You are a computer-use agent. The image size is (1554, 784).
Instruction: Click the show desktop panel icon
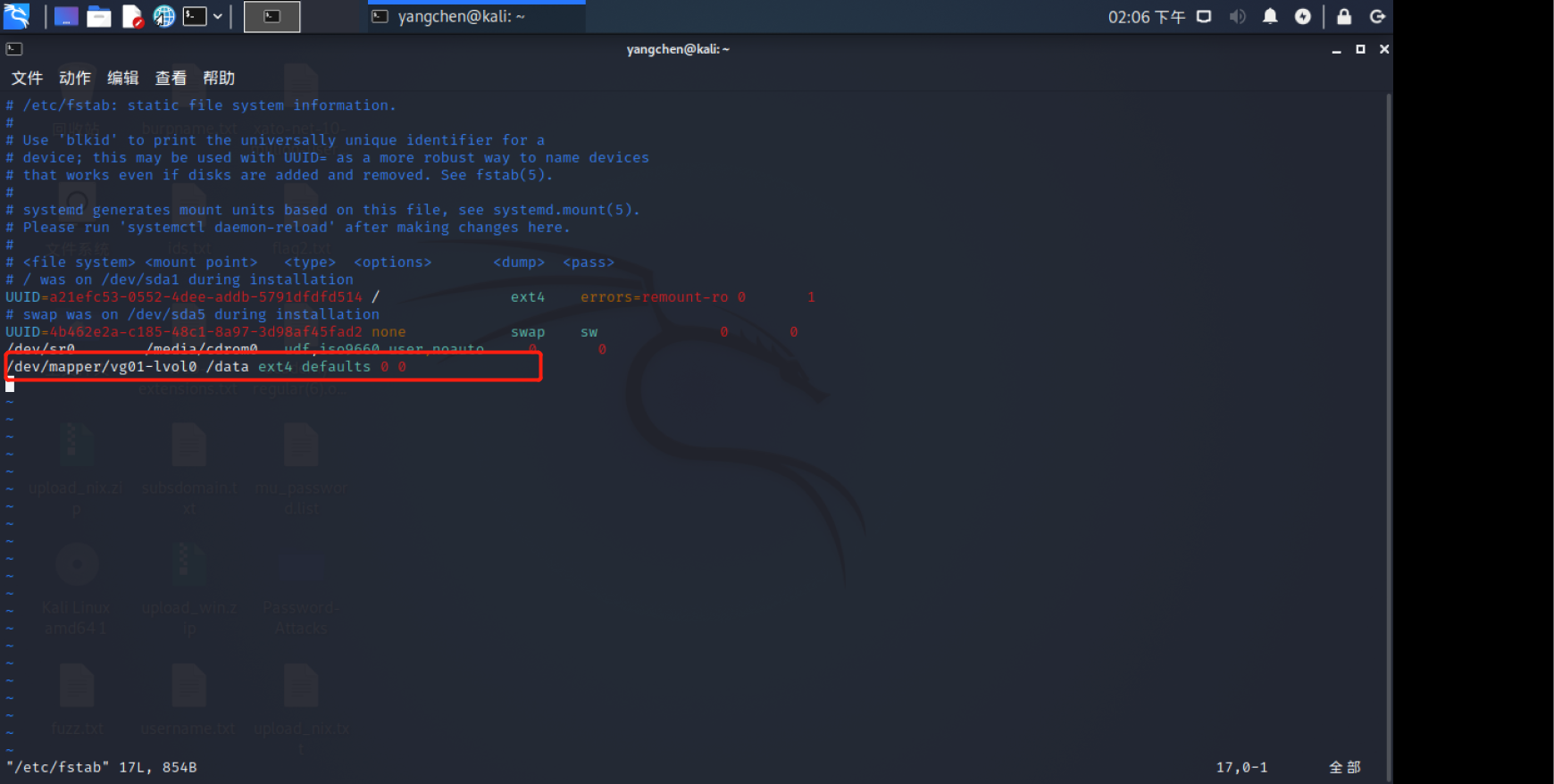pos(66,16)
